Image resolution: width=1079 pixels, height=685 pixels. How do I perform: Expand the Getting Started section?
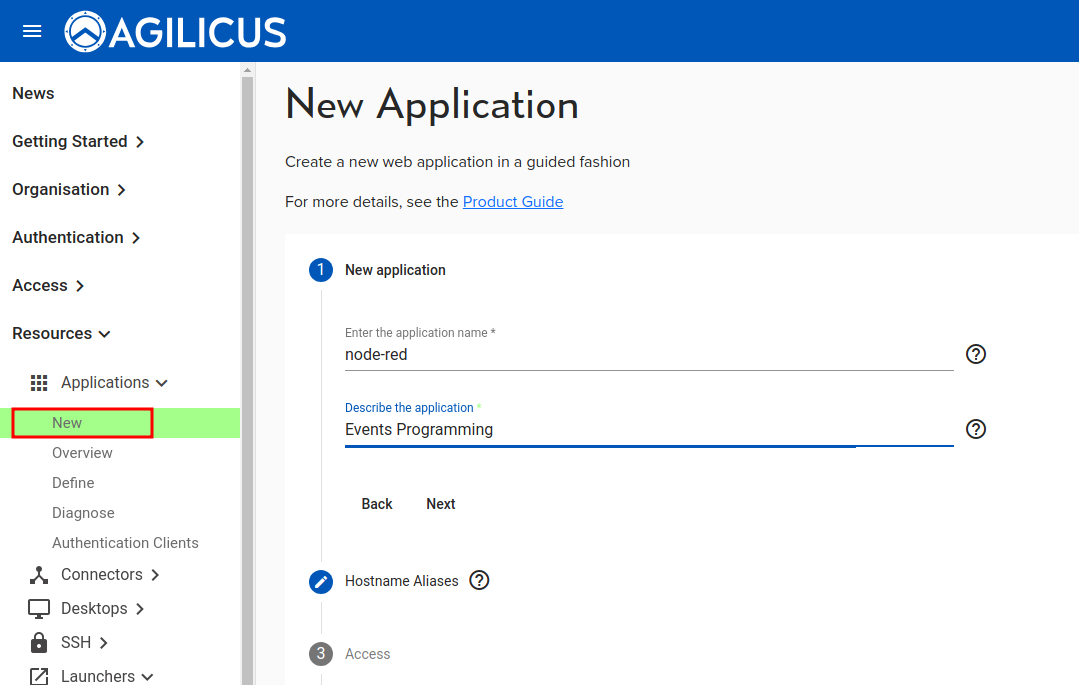point(78,142)
